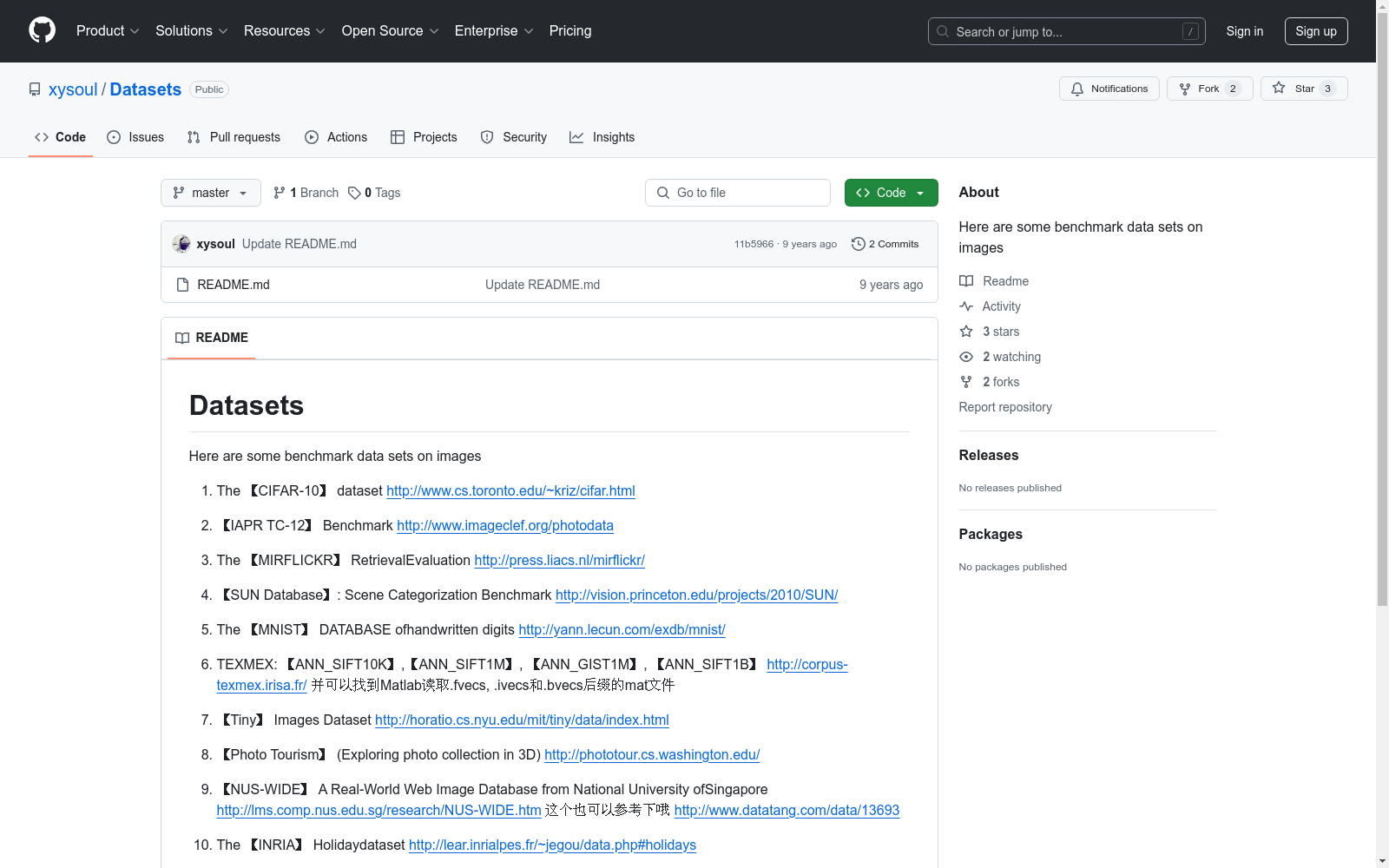The image size is (1389, 868).
Task: Click the page's vertical scrollbar
Action: pyautogui.click(x=1382, y=347)
